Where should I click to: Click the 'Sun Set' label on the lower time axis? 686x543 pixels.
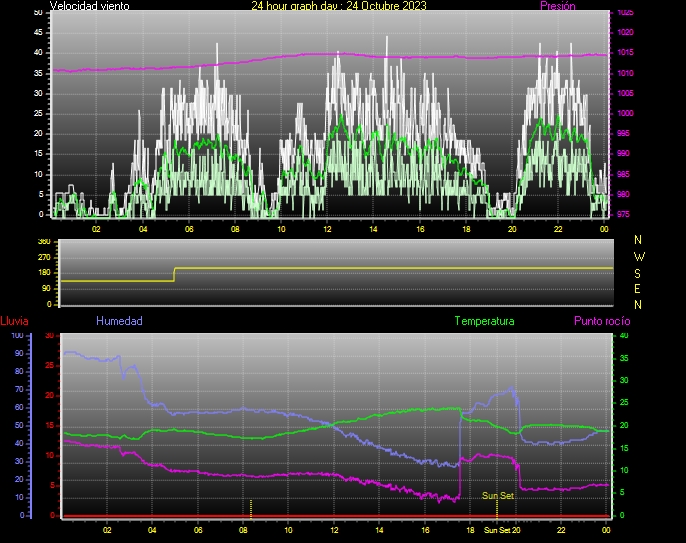pos(497,530)
